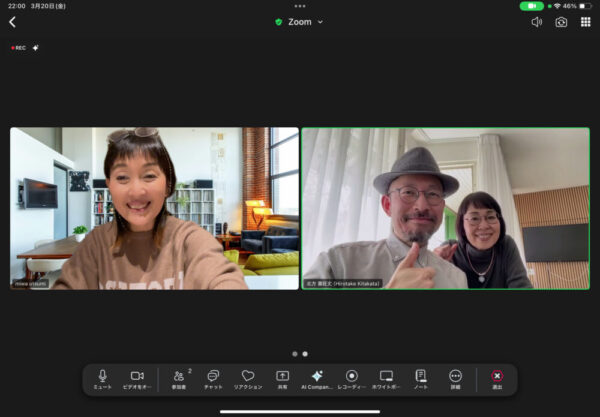The width and height of the screenshot is (600, 417).
Task: Change the view using the grid icon
Action: pos(585,22)
